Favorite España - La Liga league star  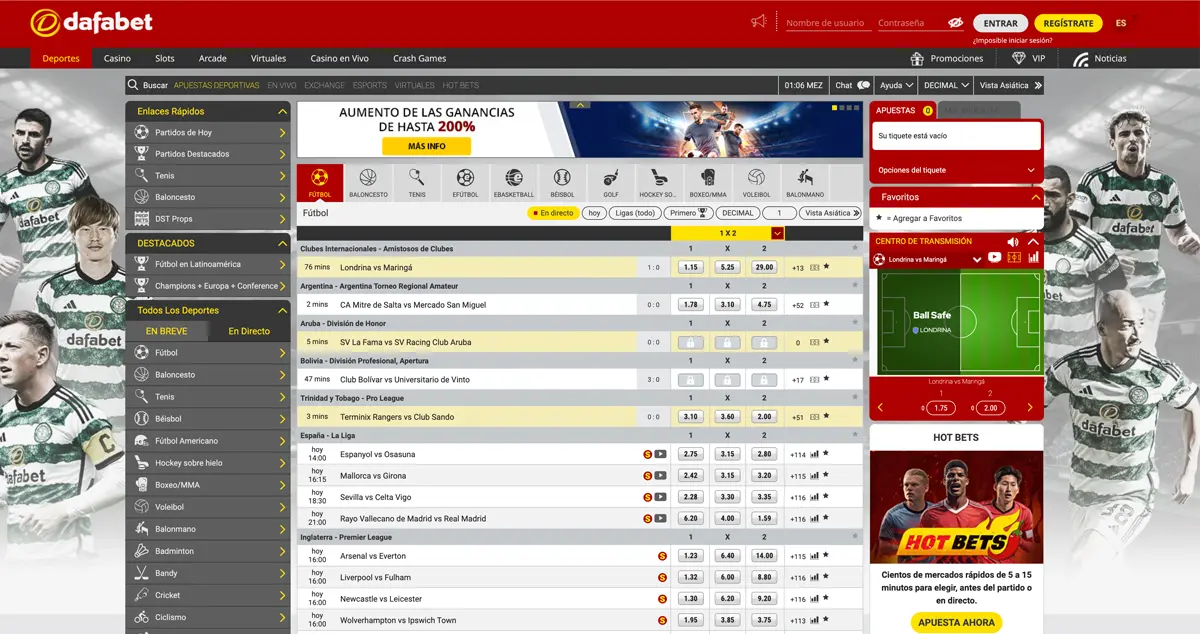(854, 436)
